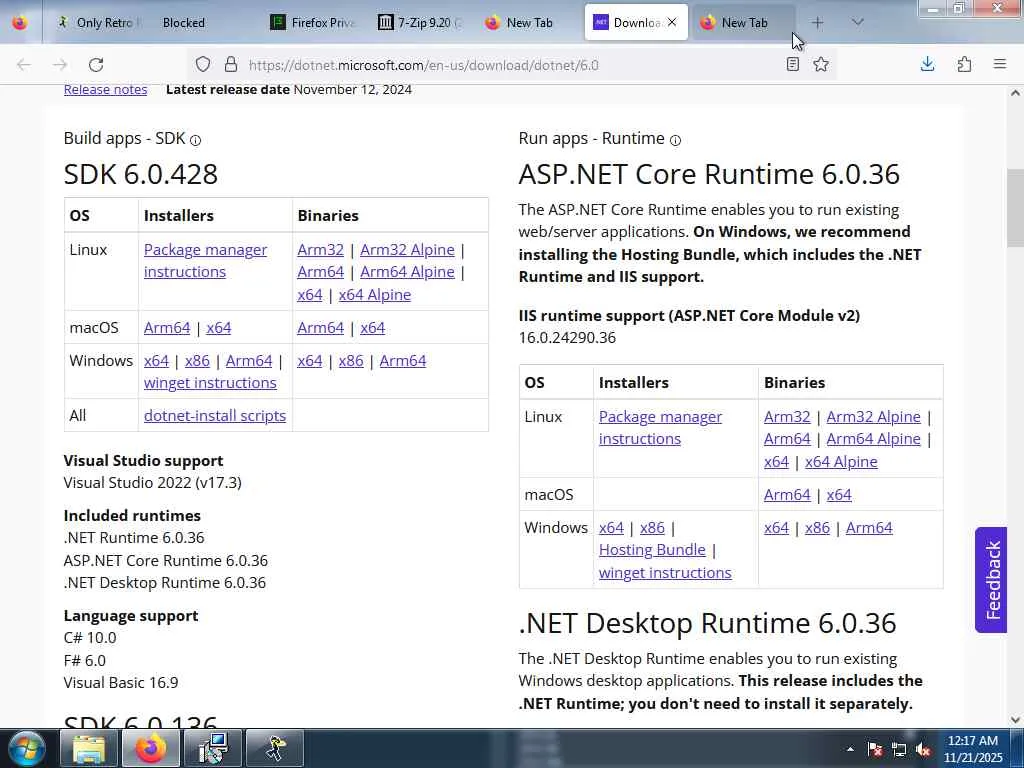The image size is (1024, 768).
Task: Download ASP.NET Runtime Linux Arm64 Alpine binary
Action: pos(873,439)
